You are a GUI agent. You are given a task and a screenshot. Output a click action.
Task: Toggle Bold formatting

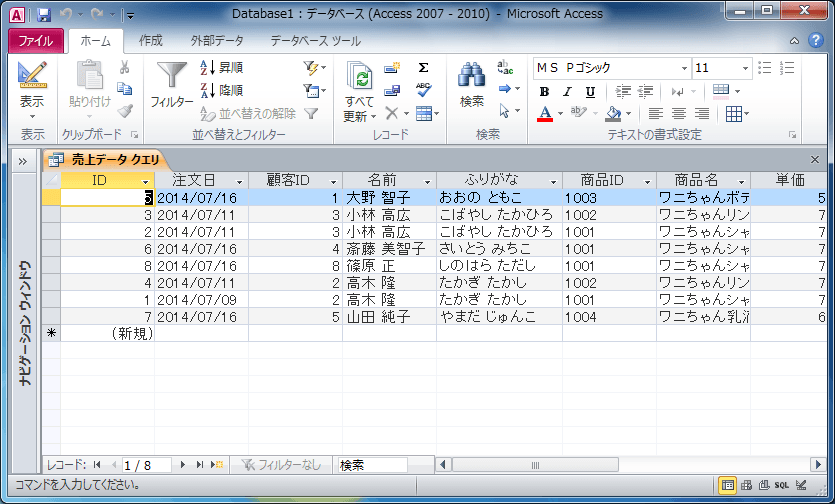[544, 92]
